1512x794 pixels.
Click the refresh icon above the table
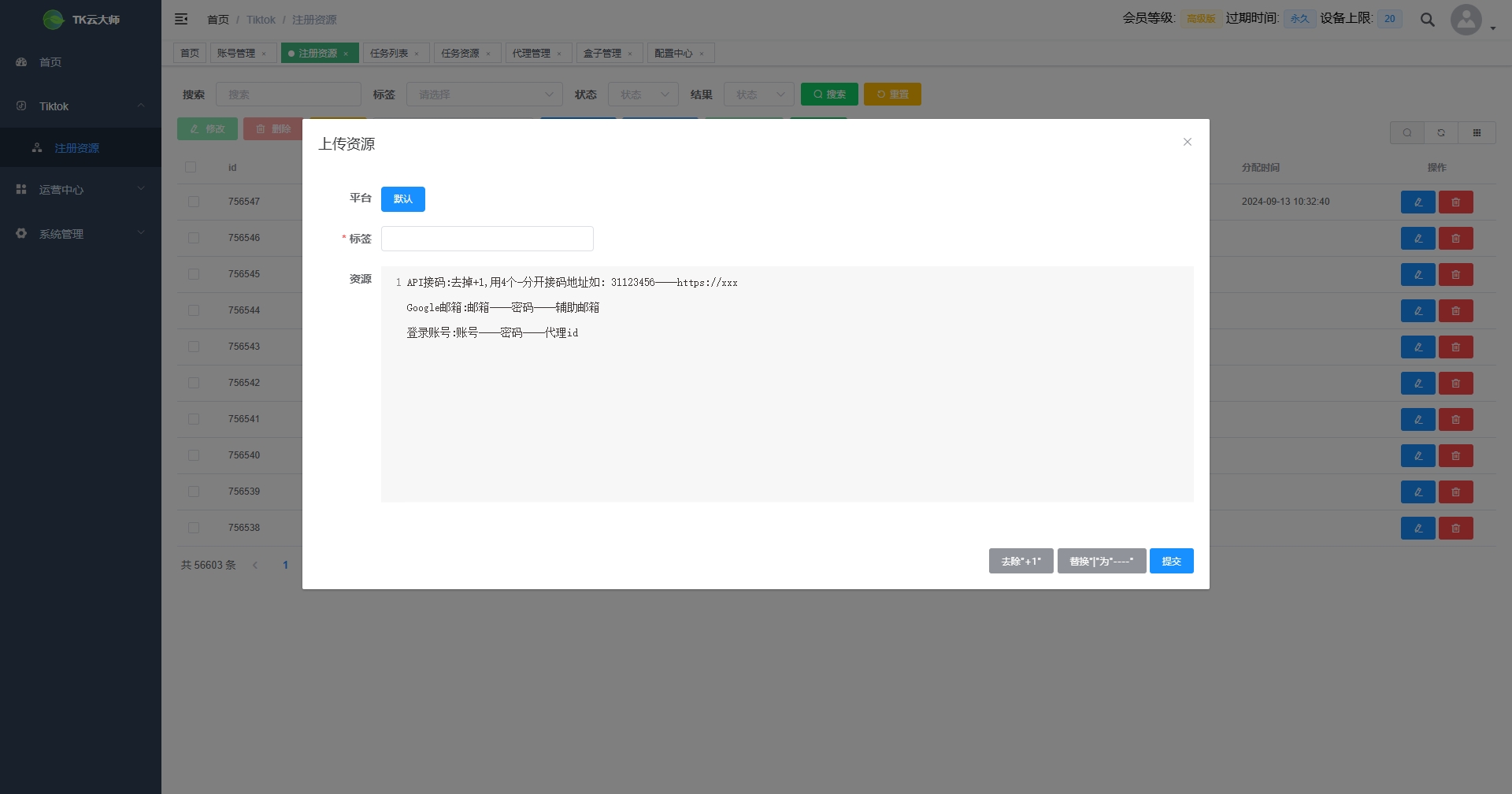(x=1441, y=132)
